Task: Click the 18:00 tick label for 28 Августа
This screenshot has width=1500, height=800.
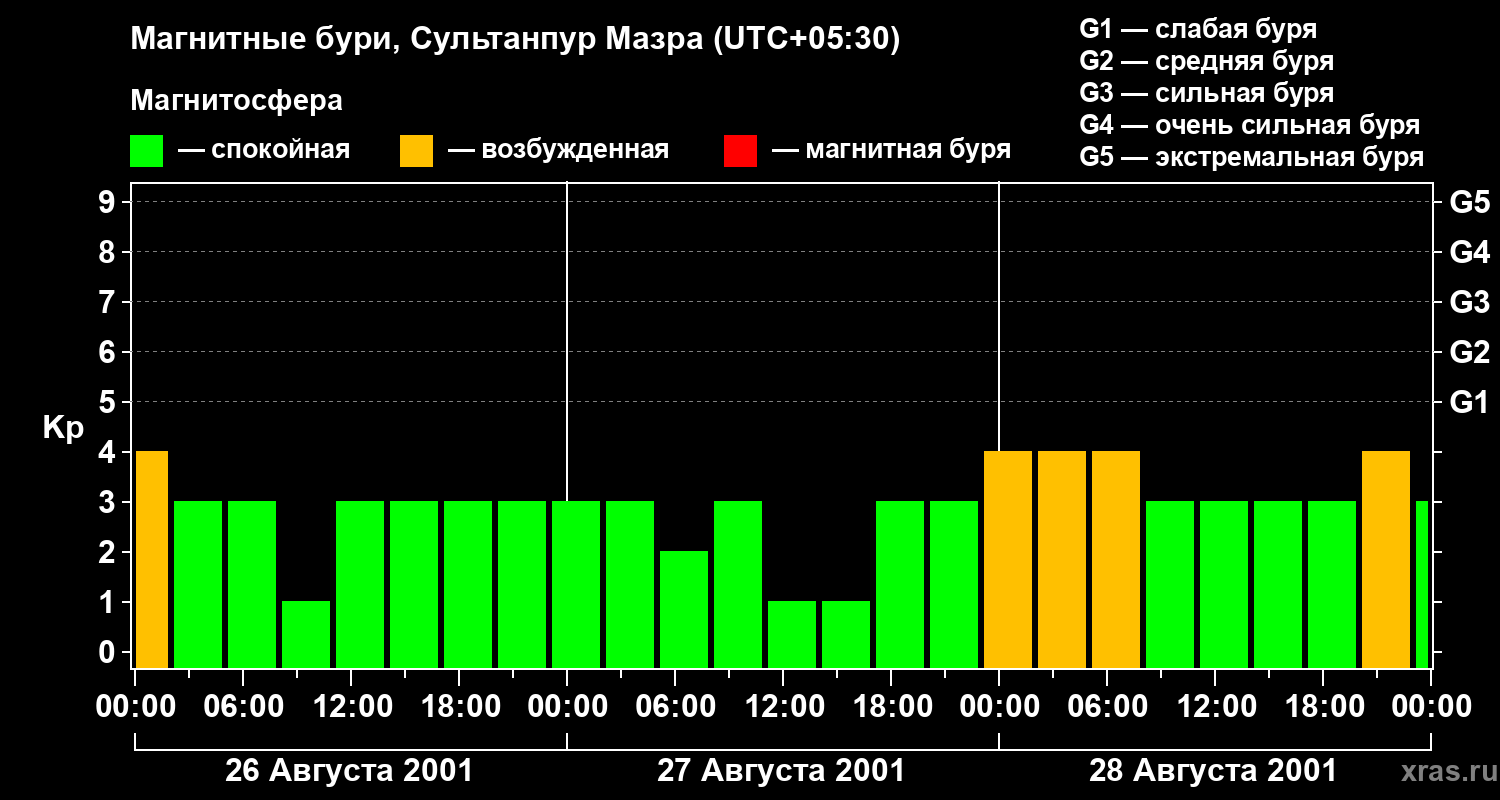Action: pos(1324,706)
